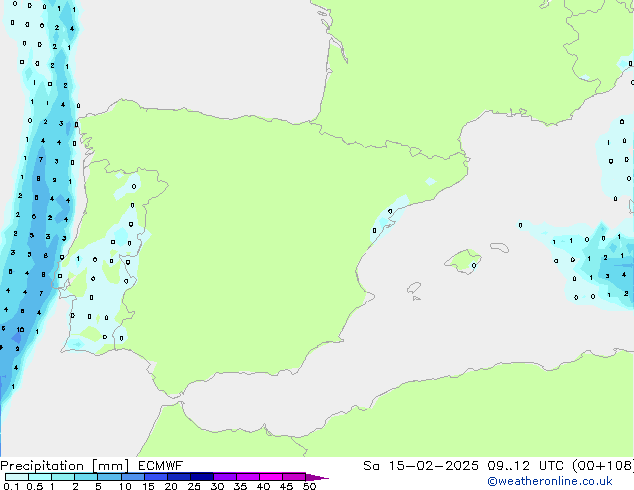Click the 2 to 5 mm legend swatch
This screenshot has height=490, width=634.
point(86,477)
